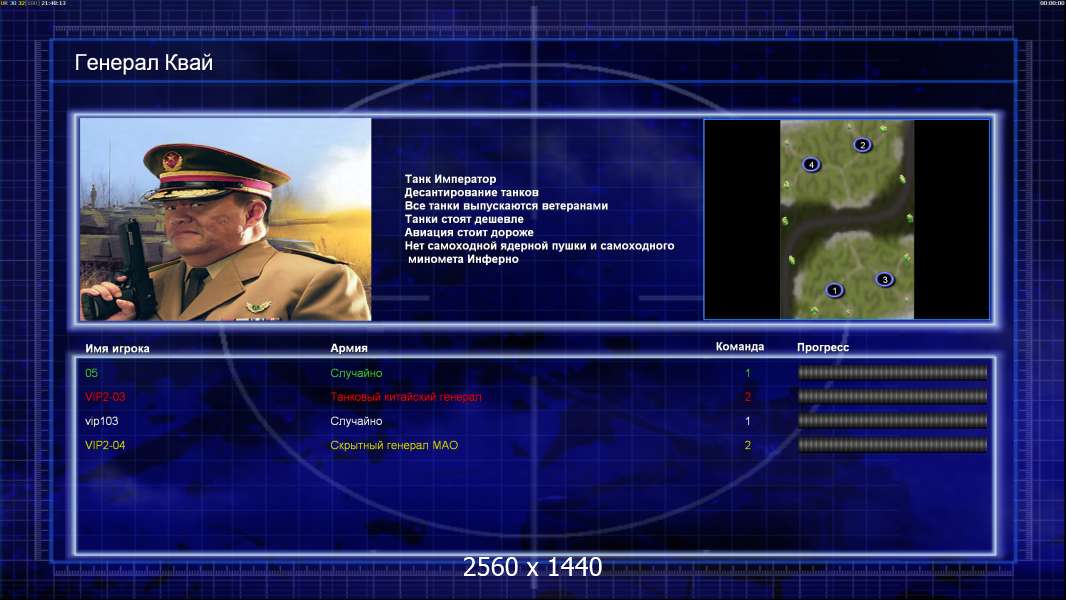Click 'Все танки выпускаются ветеранами' line
Screen dimensions: 1066x600
(506, 205)
